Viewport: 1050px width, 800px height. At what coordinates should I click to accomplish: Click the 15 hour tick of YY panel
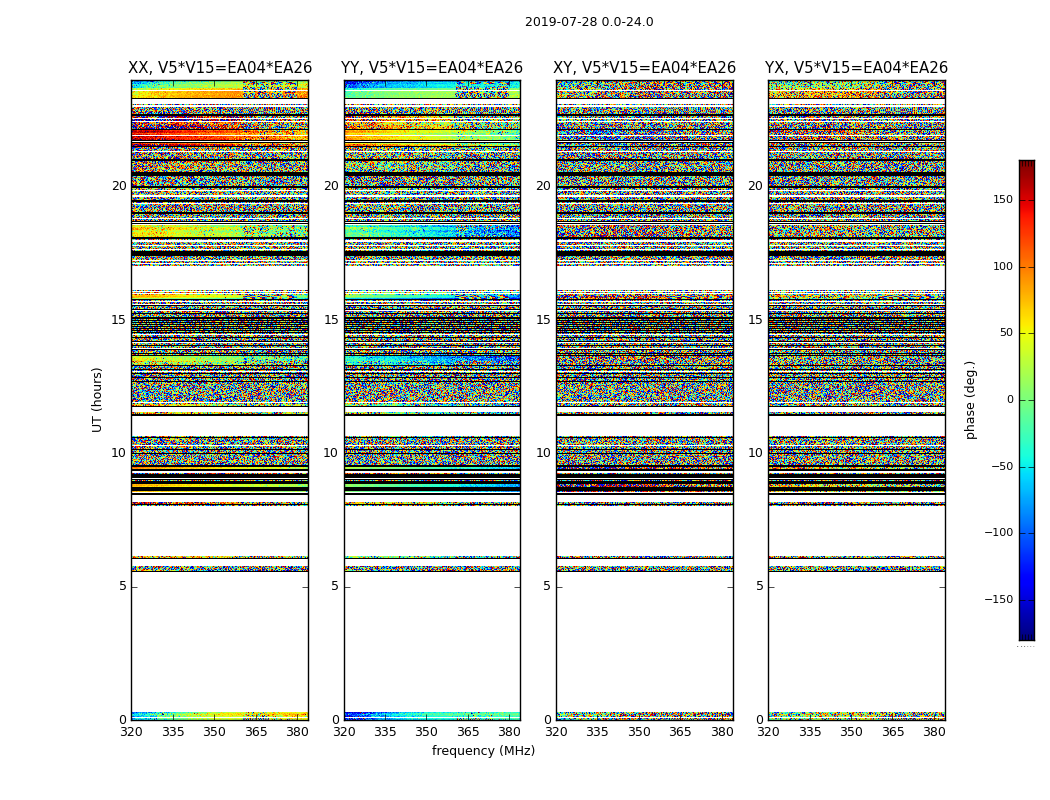331,320
